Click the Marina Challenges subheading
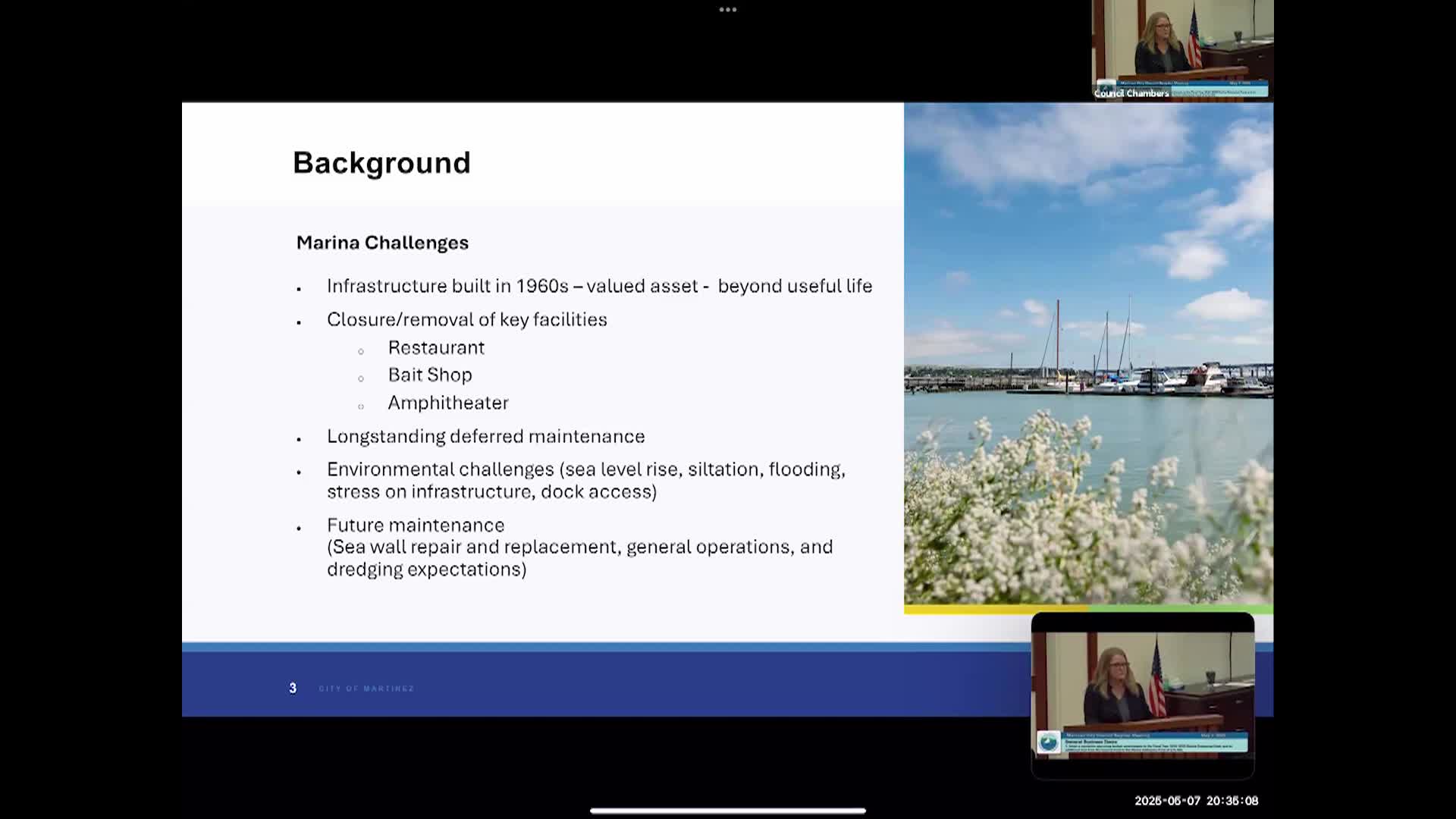This screenshot has height=819, width=1456. coord(382,243)
